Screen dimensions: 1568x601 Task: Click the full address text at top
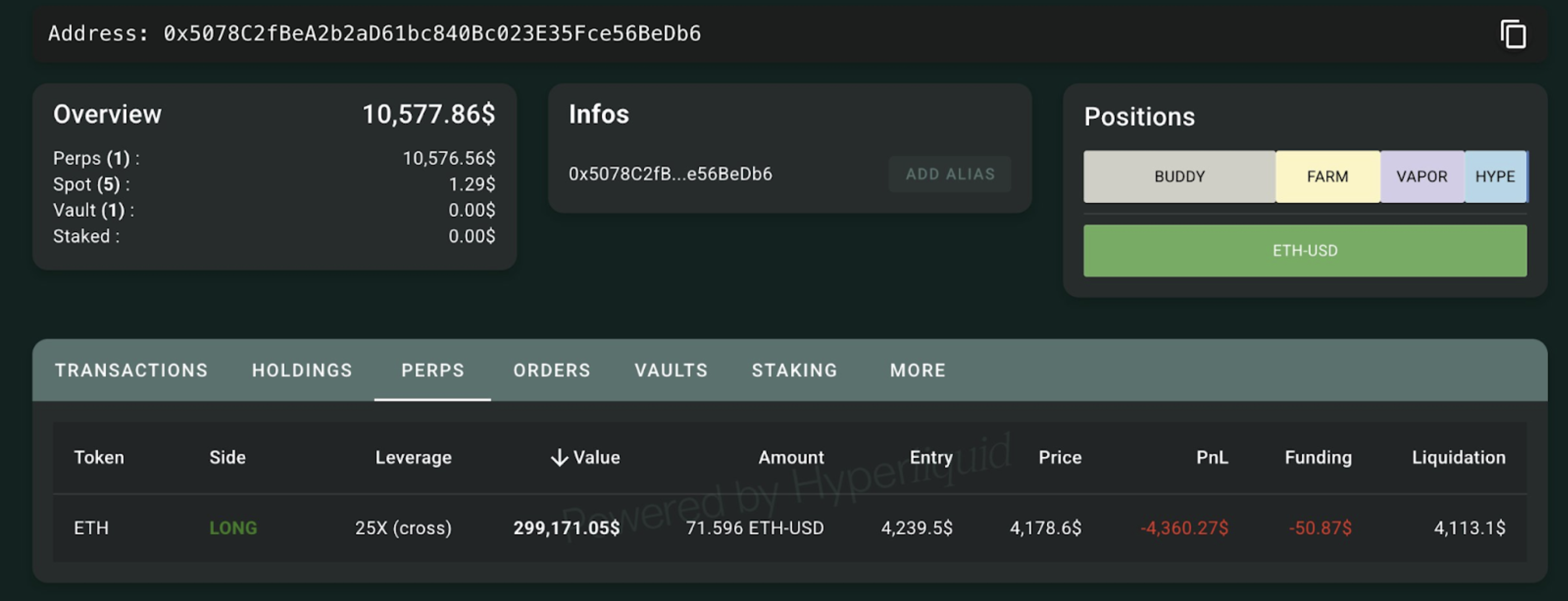click(432, 33)
